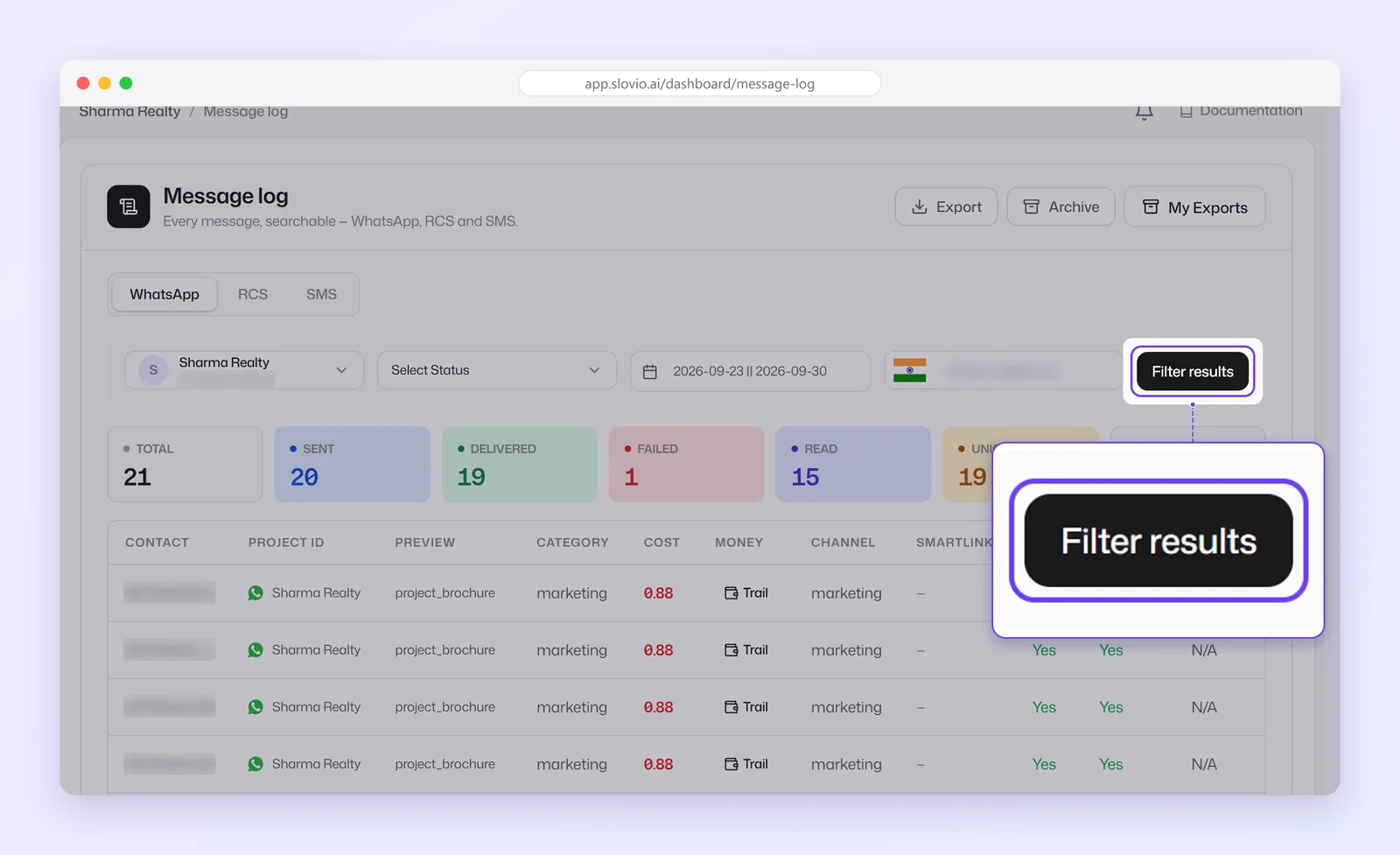
Task: Click the CHANNEL column header
Action: point(843,543)
